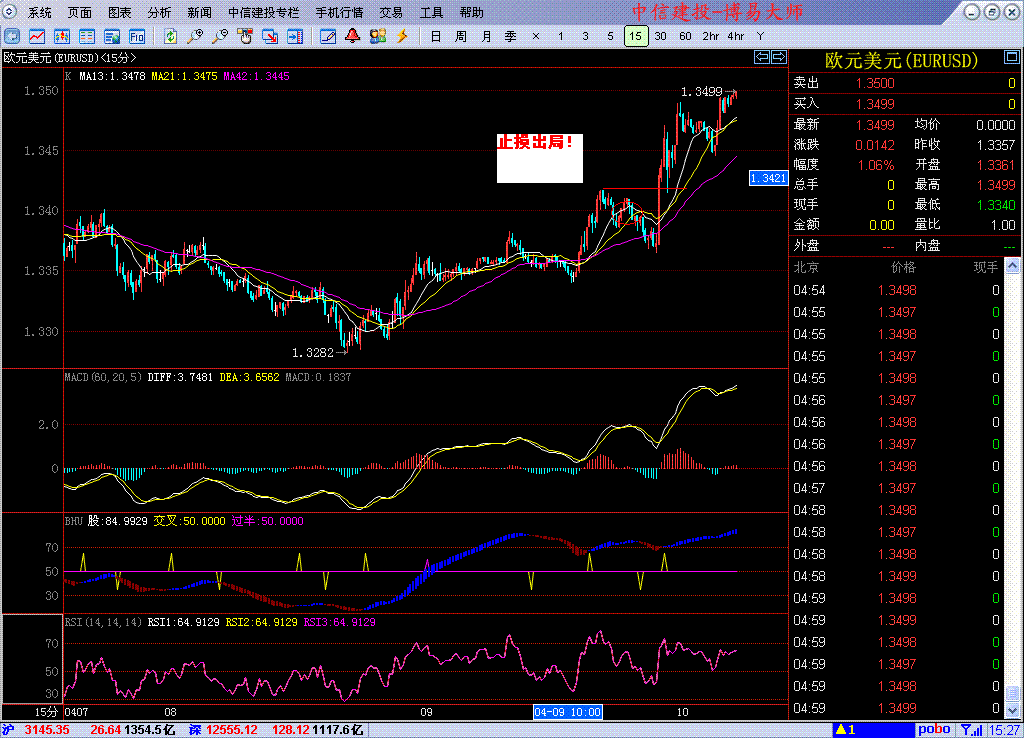Open the F10 info icon

tap(136, 37)
